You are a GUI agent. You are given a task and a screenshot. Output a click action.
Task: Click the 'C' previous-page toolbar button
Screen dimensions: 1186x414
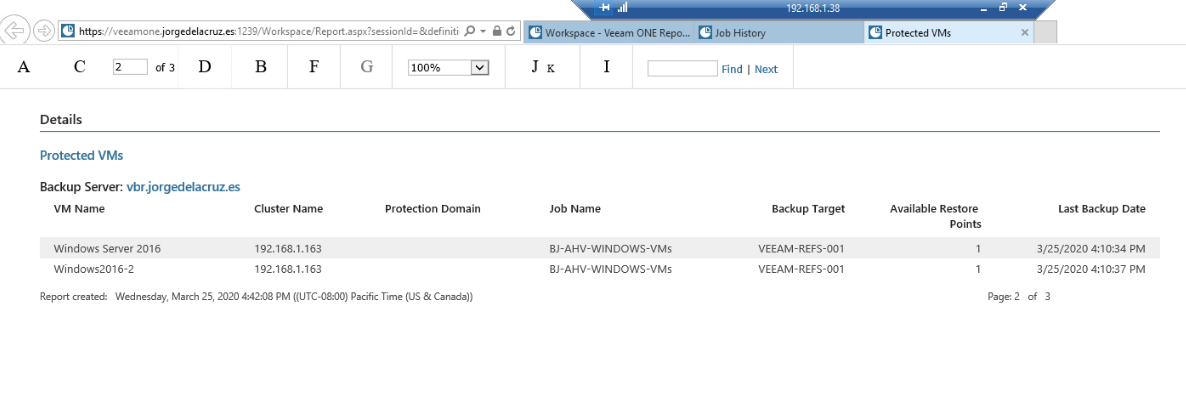(80, 67)
